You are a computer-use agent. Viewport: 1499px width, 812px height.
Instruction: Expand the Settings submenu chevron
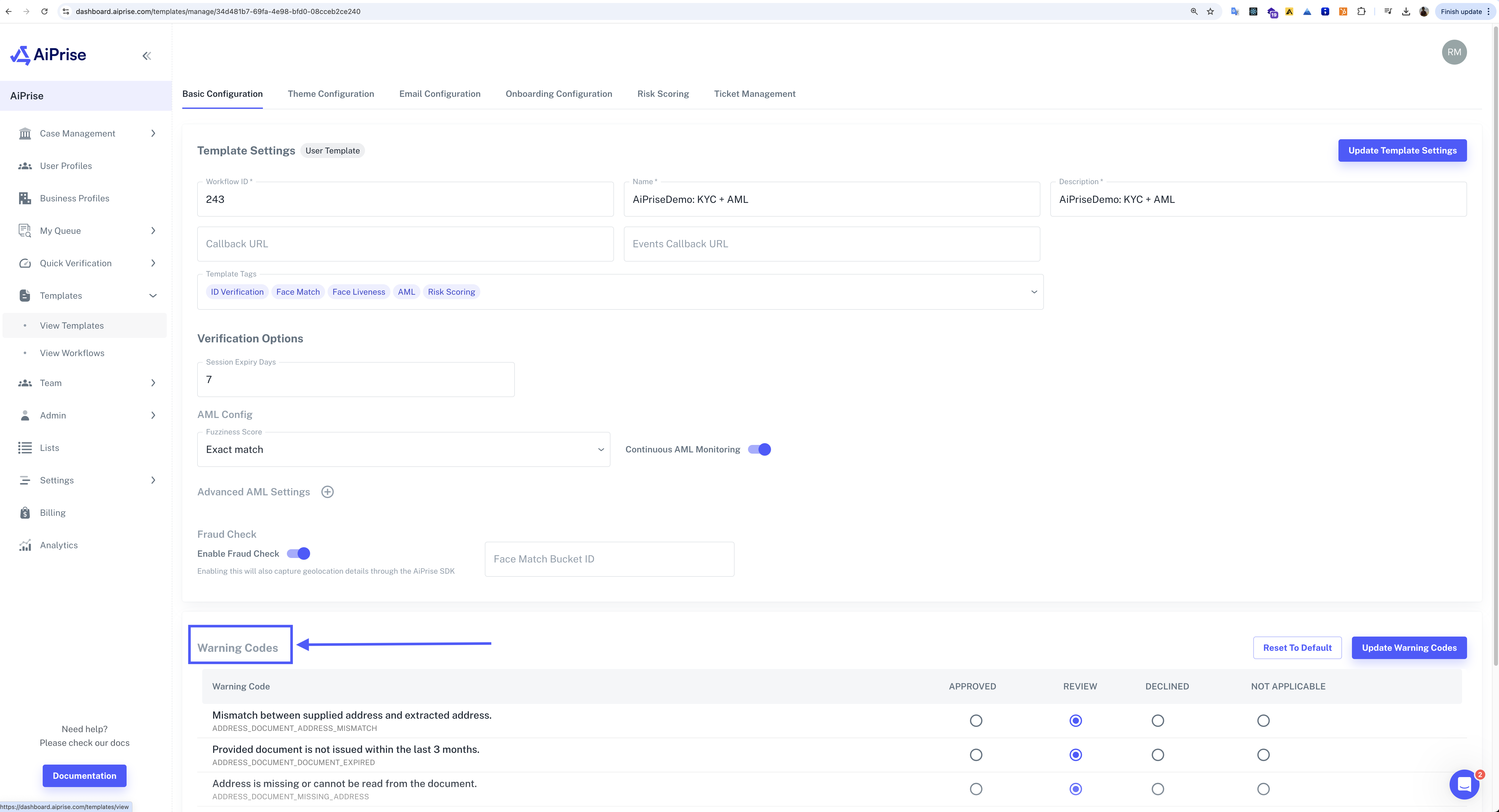pos(153,480)
